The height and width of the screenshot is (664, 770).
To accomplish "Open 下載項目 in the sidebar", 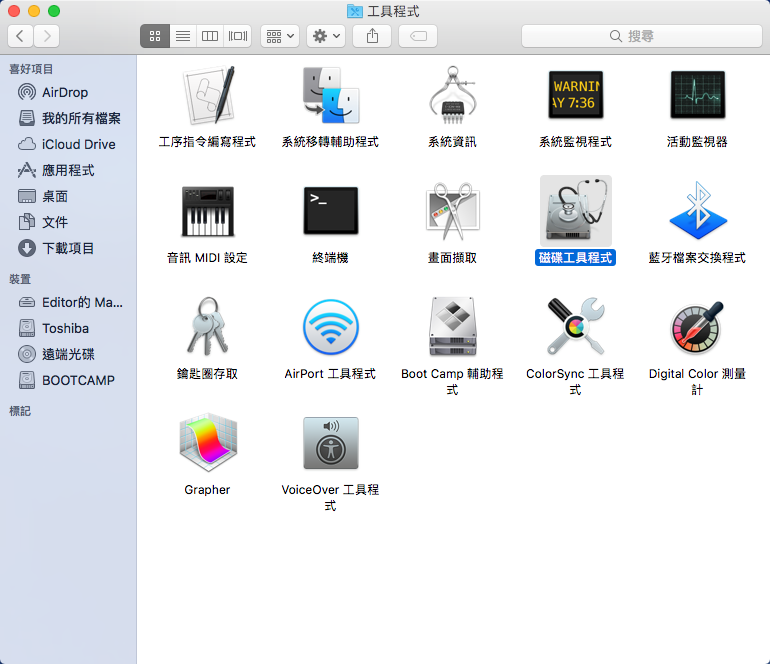I will click(x=68, y=248).
